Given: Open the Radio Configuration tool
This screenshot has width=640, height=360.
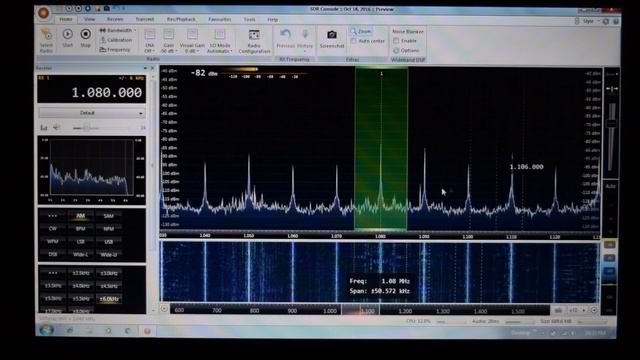Looking at the screenshot, I should point(254,41).
